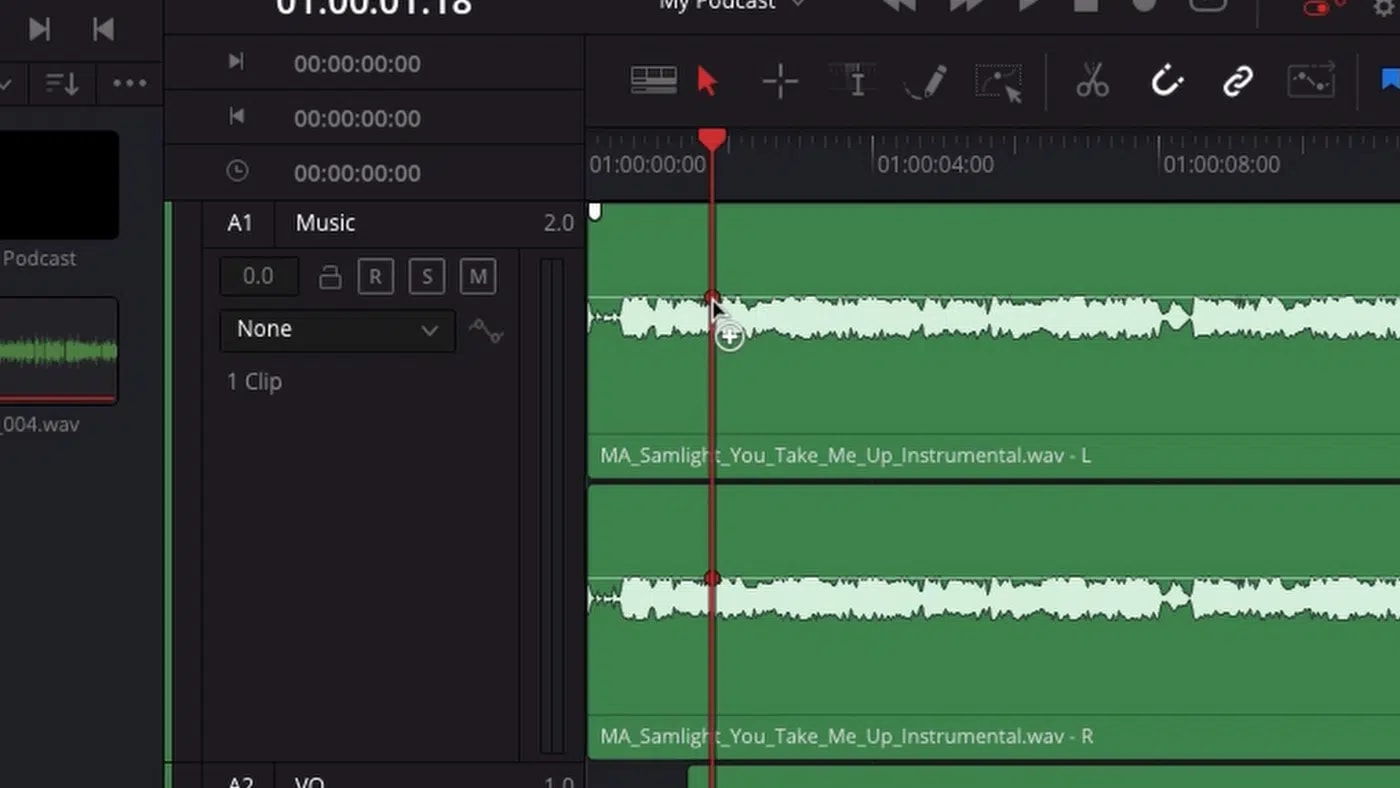Click the 0.0 volume value field
This screenshot has width=1400, height=788.
click(258, 276)
